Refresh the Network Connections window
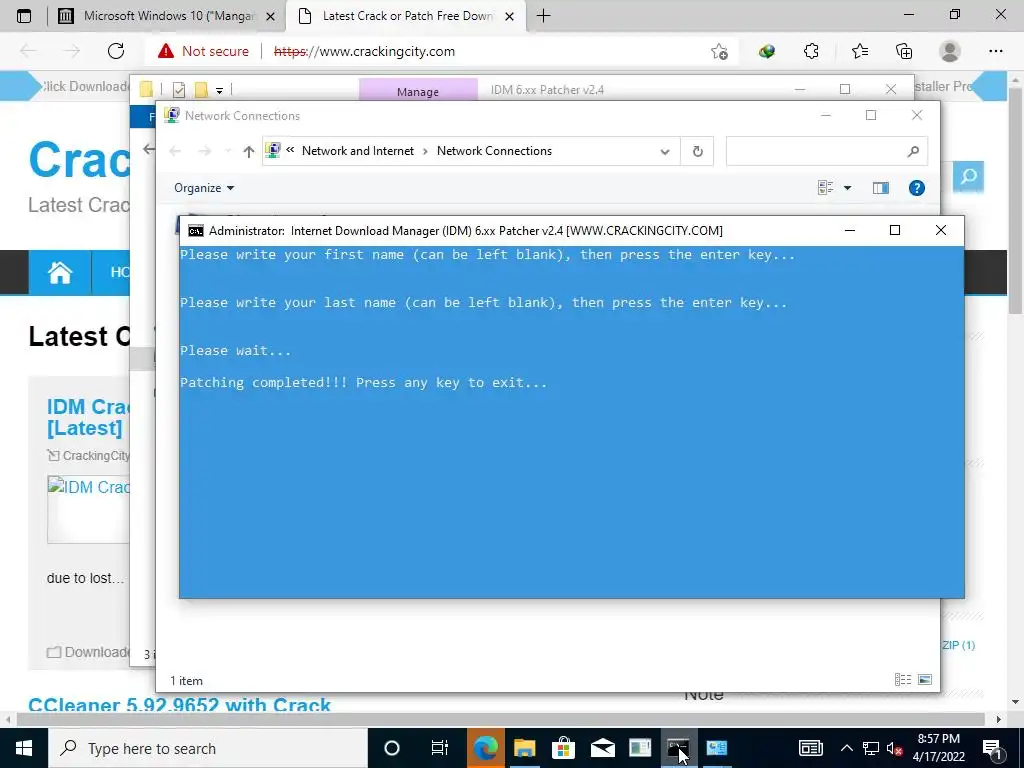This screenshot has width=1024, height=768. (697, 152)
